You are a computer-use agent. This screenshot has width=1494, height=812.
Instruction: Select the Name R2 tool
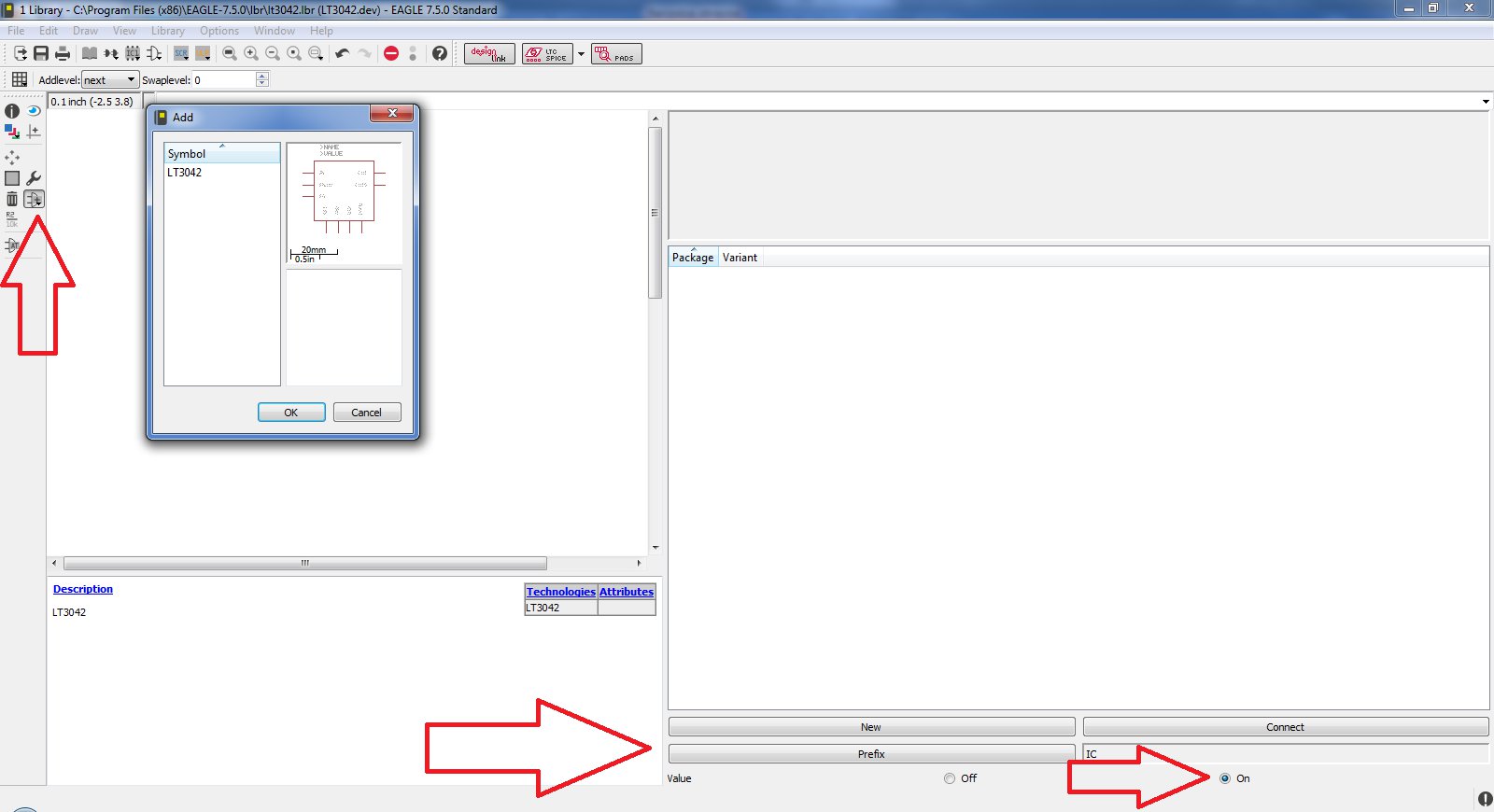coord(12,219)
